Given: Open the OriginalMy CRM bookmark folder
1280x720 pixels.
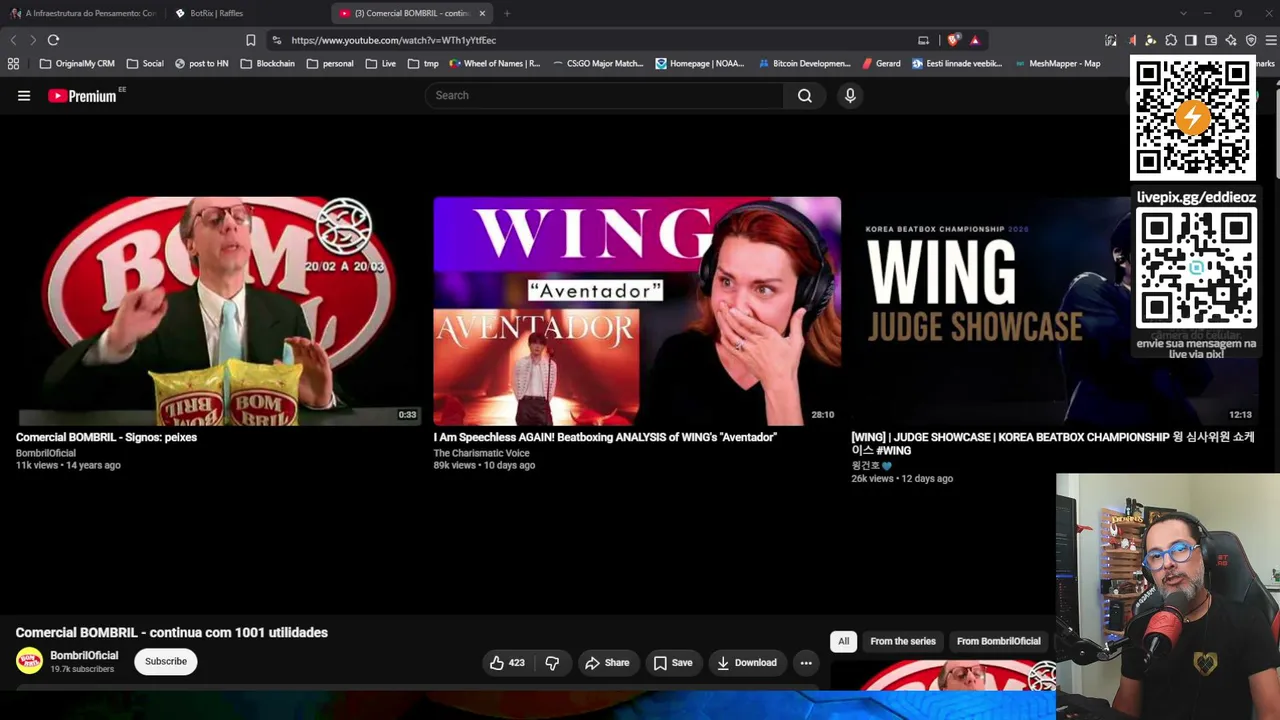Looking at the screenshot, I should click(77, 63).
